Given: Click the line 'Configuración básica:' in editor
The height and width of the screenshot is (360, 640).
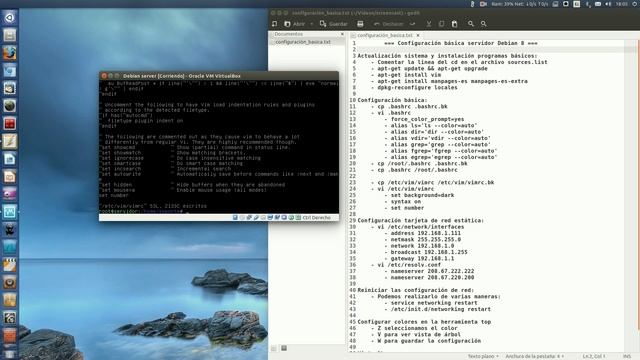Looking at the screenshot, I should click(x=392, y=100).
